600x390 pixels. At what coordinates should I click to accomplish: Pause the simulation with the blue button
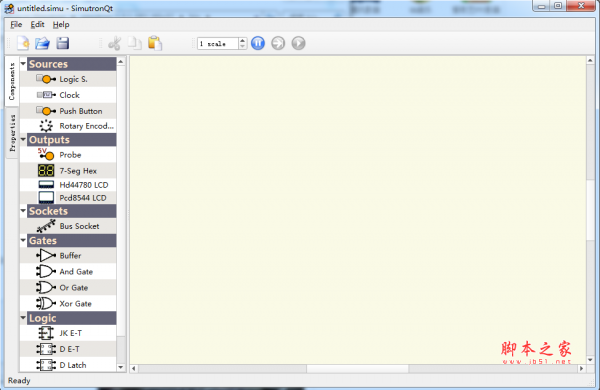tap(258, 43)
